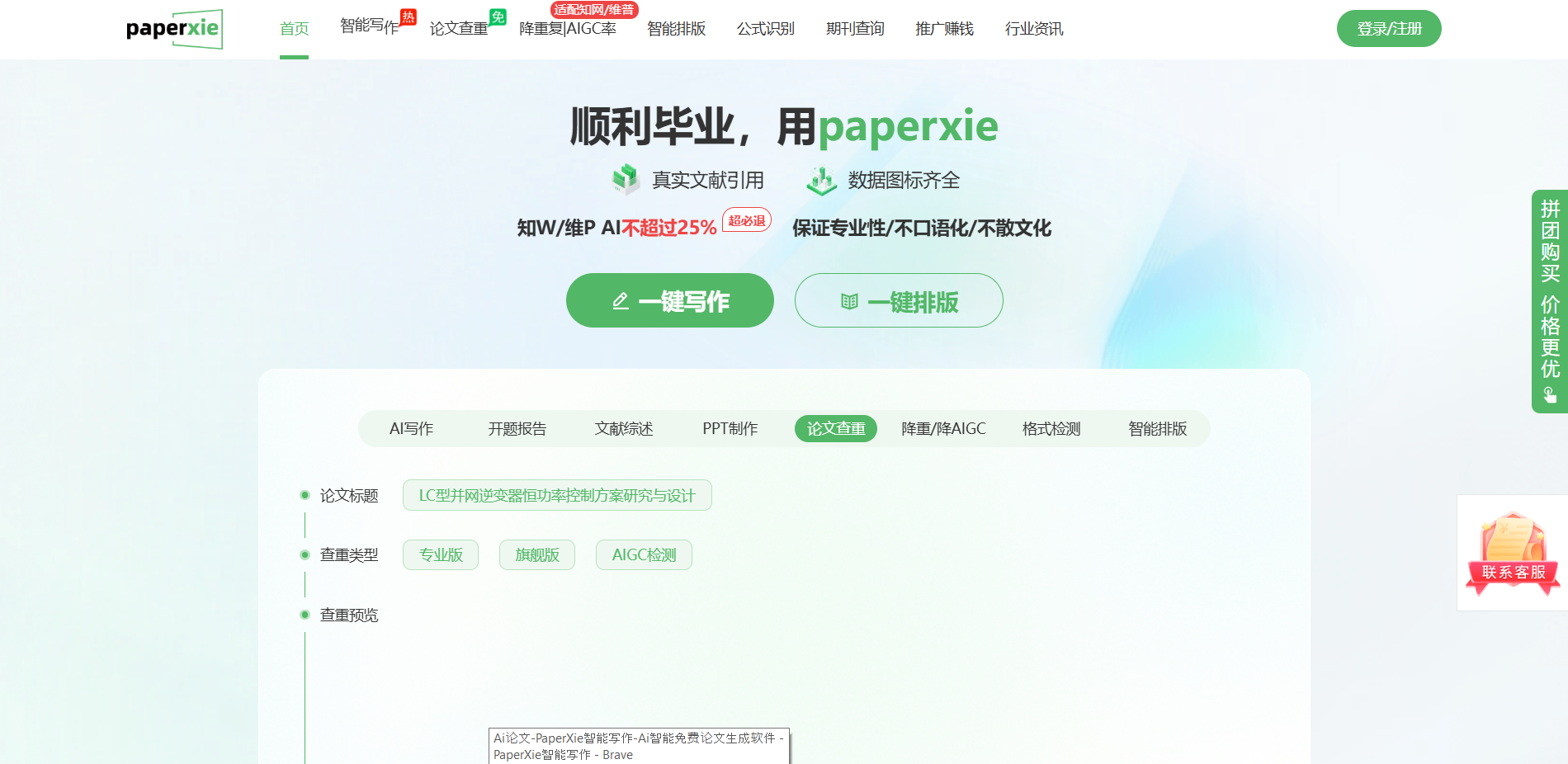Click the 适配知网/维普 red badge

(594, 10)
